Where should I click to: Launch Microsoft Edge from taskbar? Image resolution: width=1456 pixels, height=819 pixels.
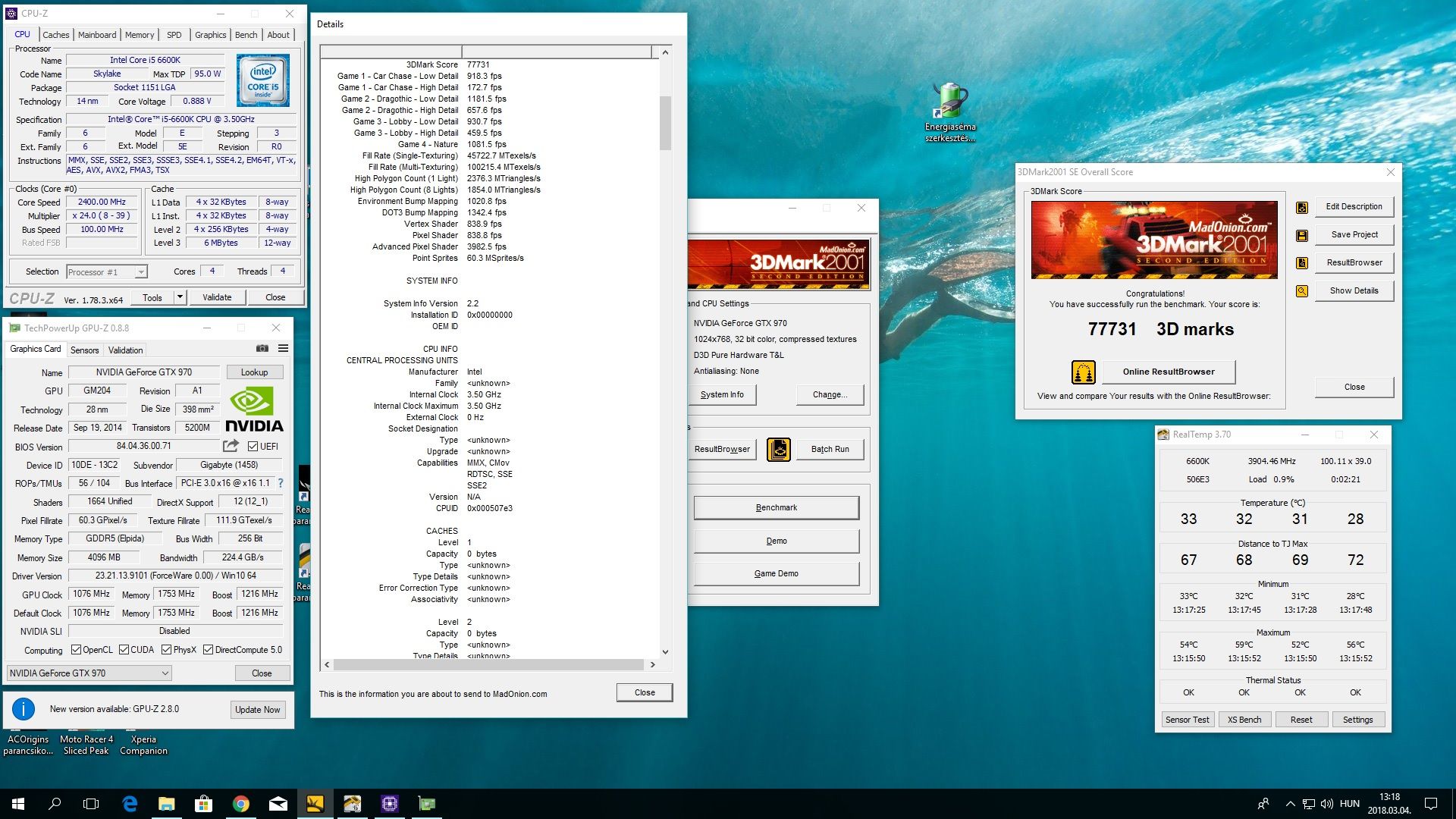pos(130,804)
